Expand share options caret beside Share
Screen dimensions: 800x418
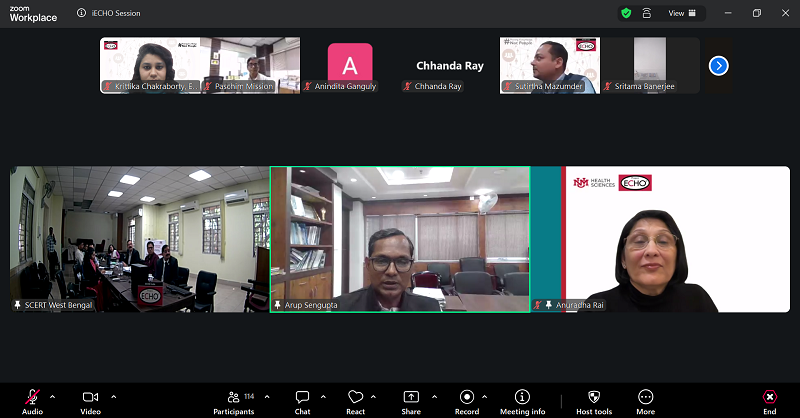pos(434,397)
